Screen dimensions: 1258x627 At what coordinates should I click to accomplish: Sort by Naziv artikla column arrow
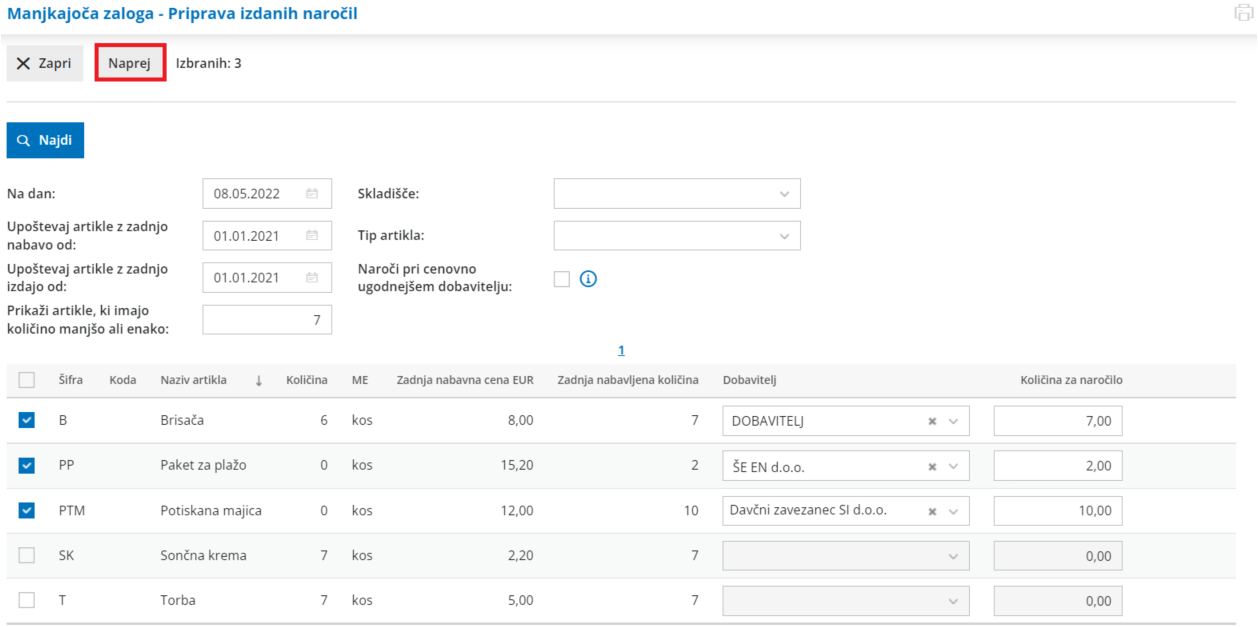click(x=259, y=380)
